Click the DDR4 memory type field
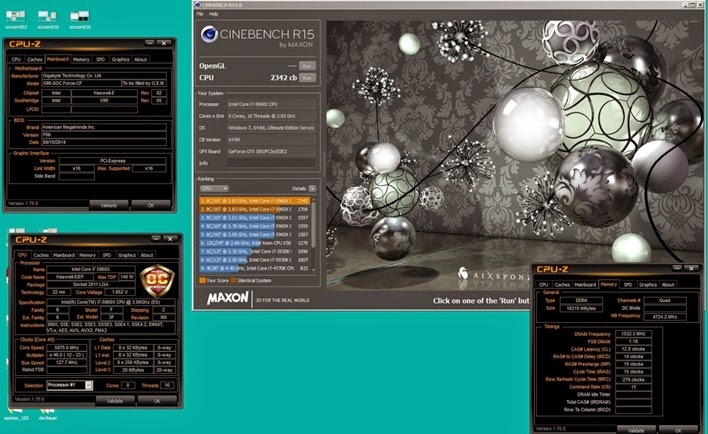The image size is (708, 434). tap(581, 300)
